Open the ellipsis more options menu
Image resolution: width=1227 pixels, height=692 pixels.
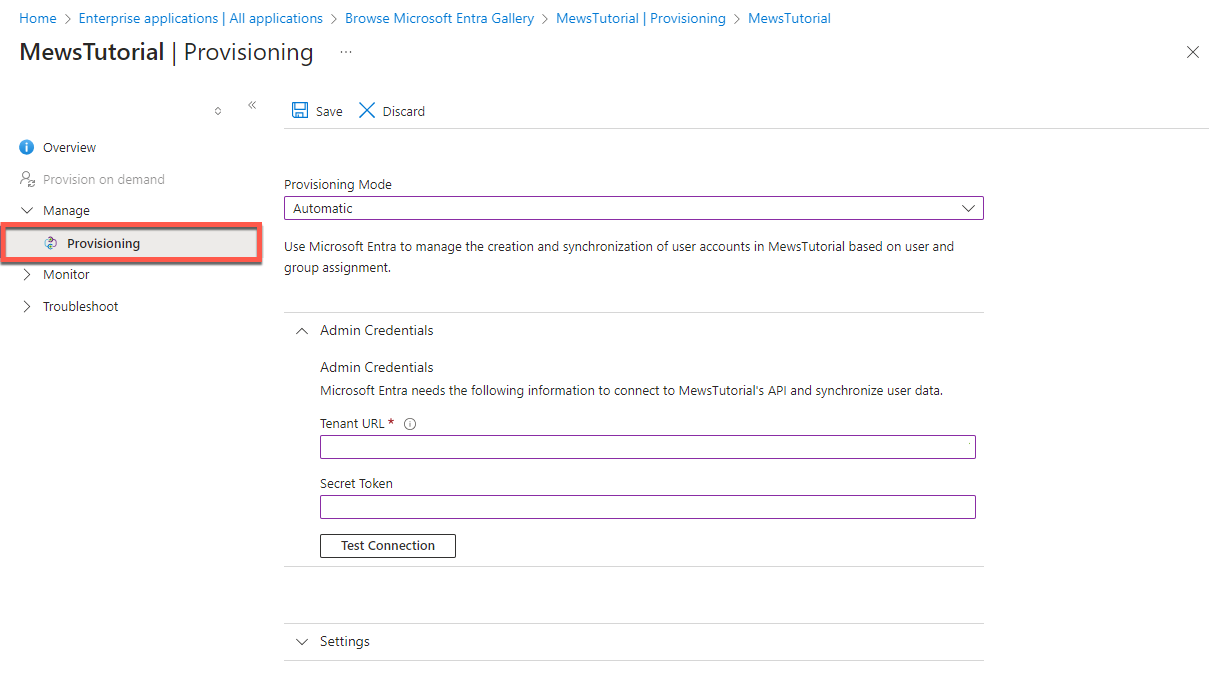(x=346, y=52)
